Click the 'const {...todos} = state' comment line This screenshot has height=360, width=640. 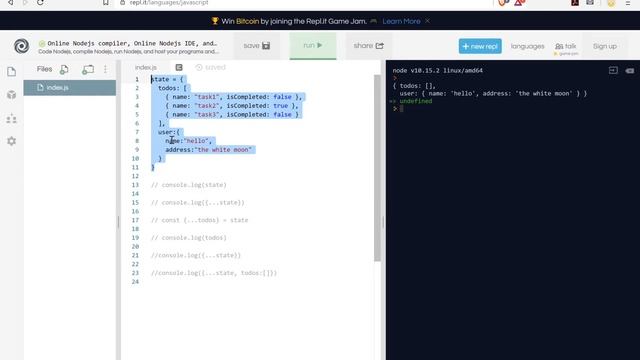[200, 220]
